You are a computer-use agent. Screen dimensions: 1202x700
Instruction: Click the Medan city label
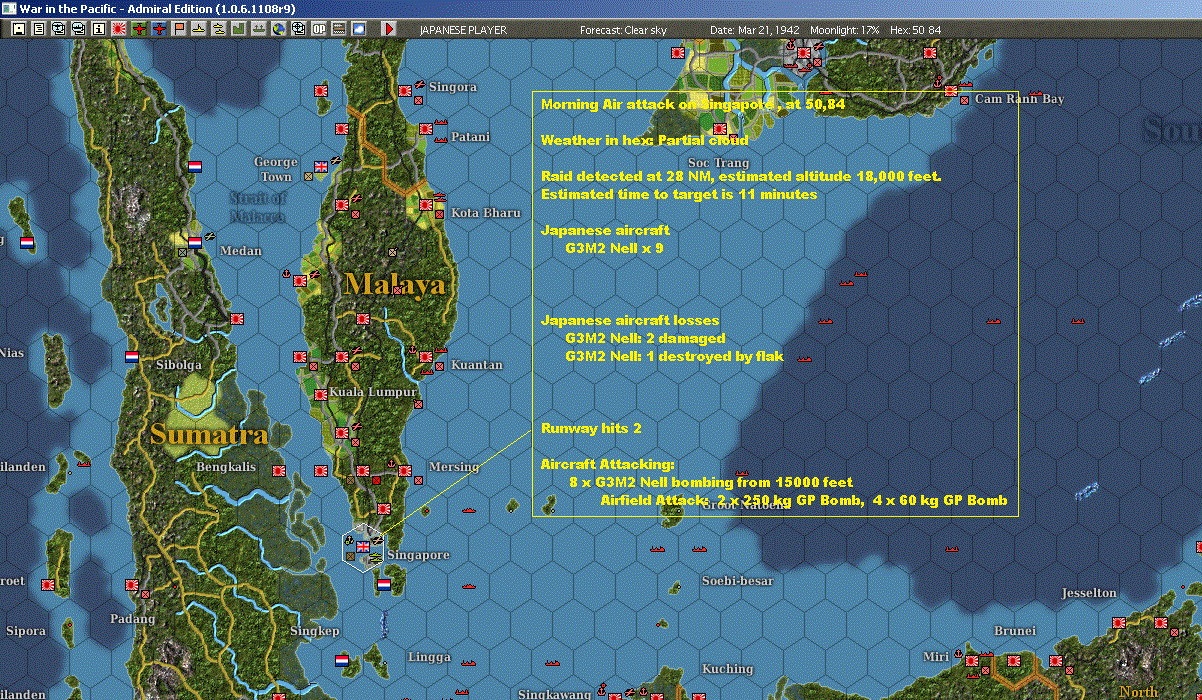coord(241,251)
